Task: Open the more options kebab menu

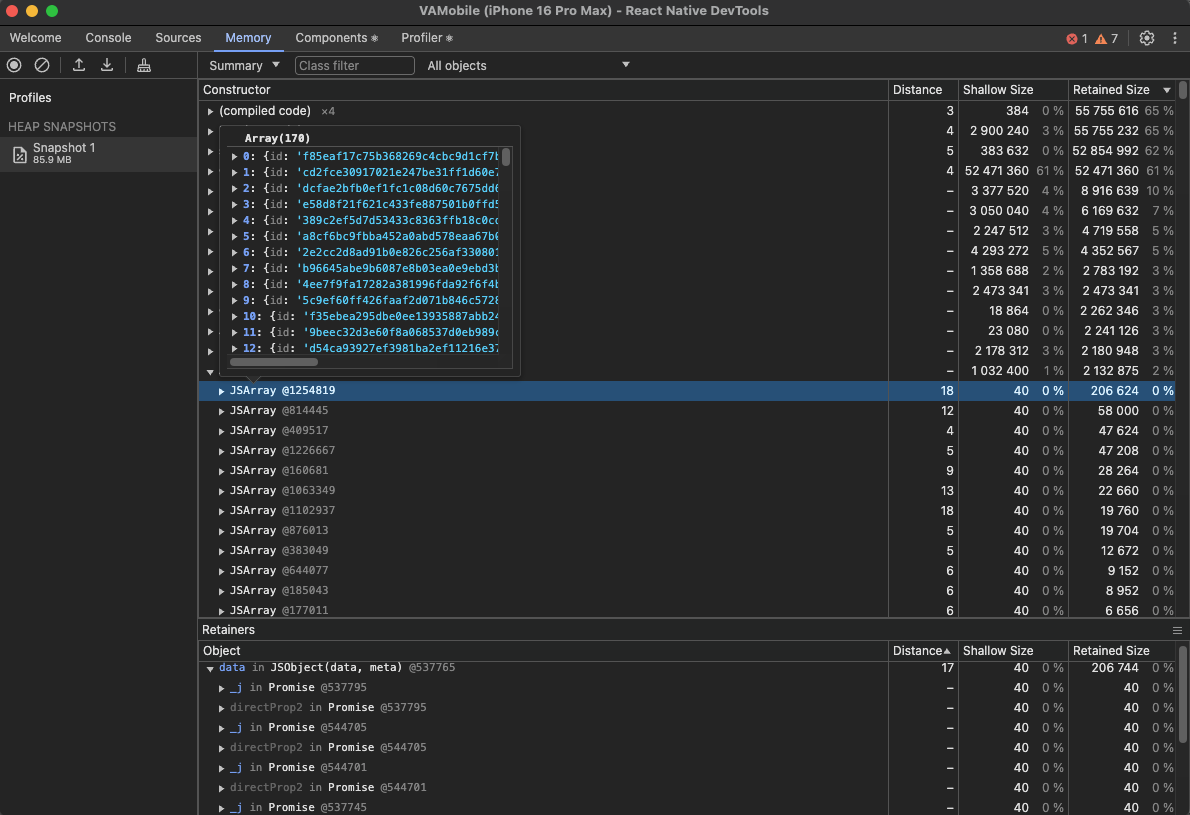Action: pyautogui.click(x=1174, y=38)
